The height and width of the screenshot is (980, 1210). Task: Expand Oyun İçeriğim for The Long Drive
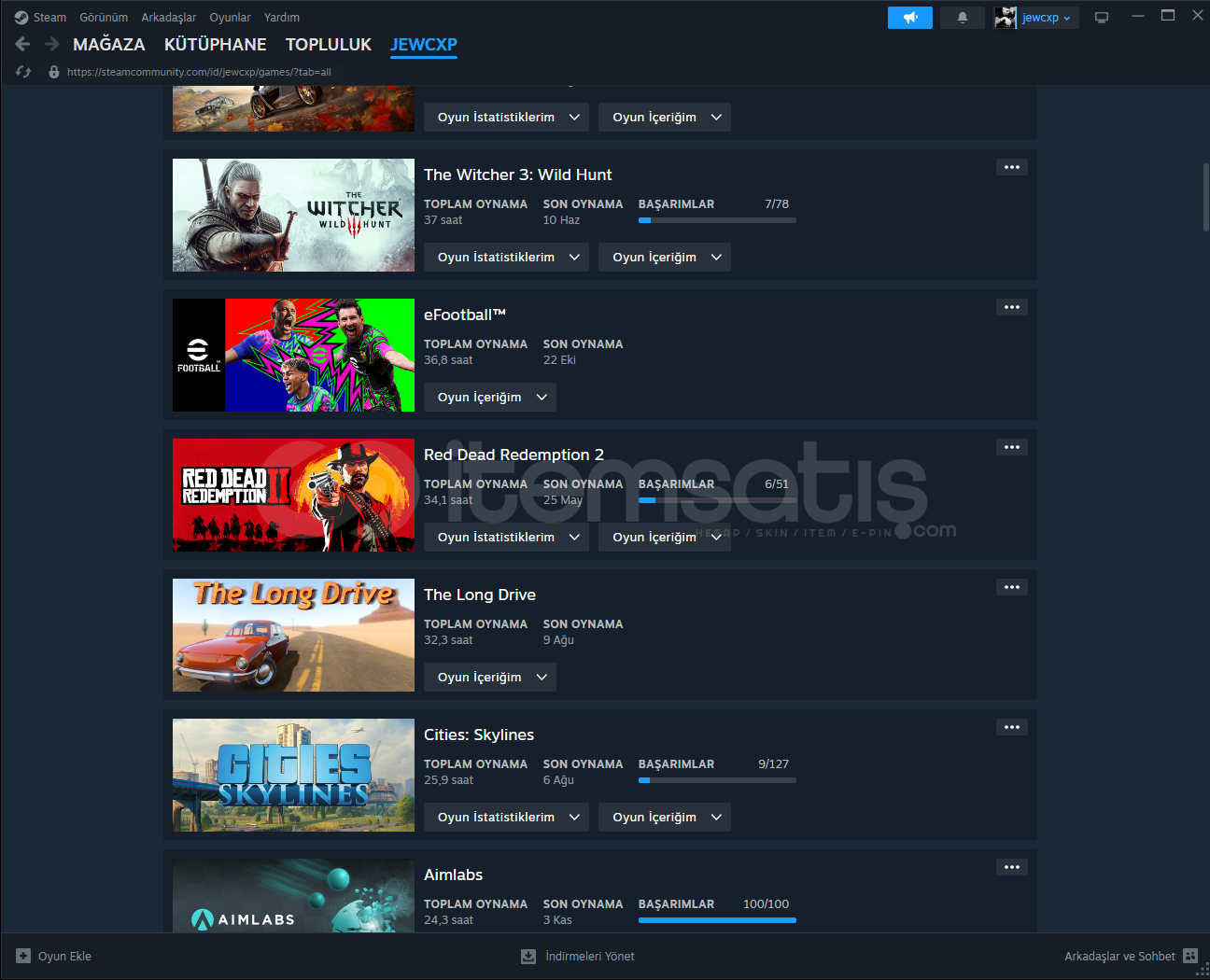click(x=490, y=678)
